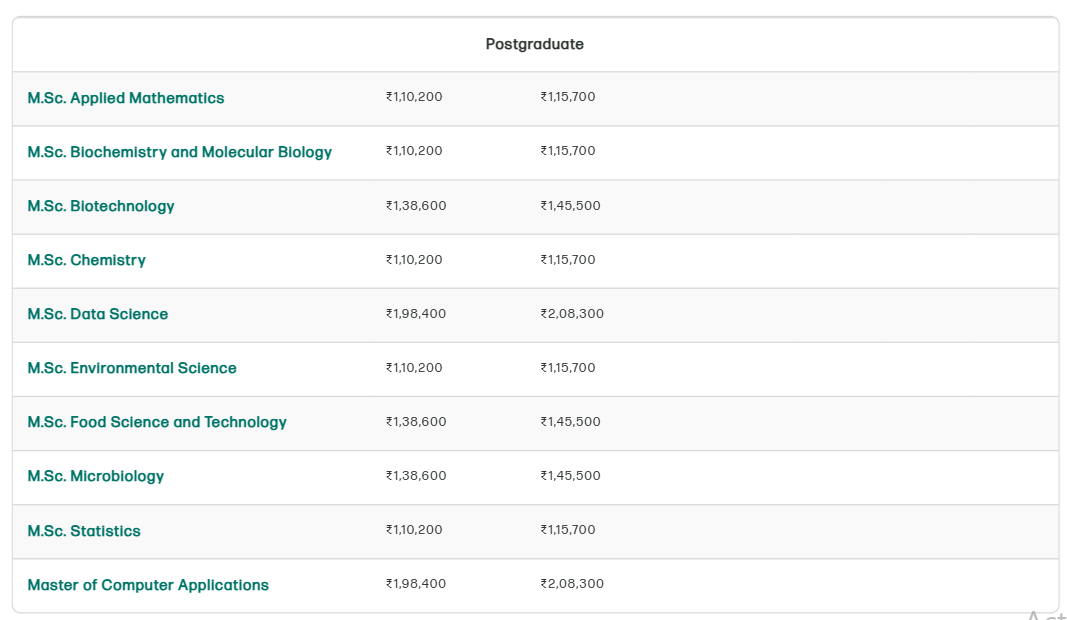Select the M.Sc. Environmental Science link

[x=131, y=368]
